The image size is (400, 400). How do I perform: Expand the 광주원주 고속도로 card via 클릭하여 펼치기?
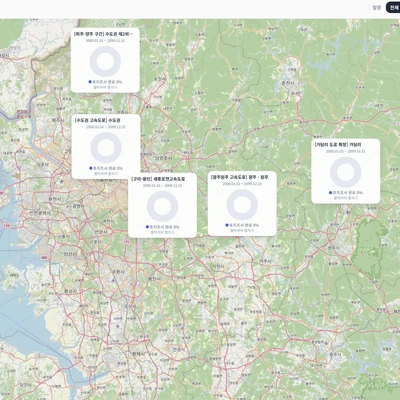242,230
